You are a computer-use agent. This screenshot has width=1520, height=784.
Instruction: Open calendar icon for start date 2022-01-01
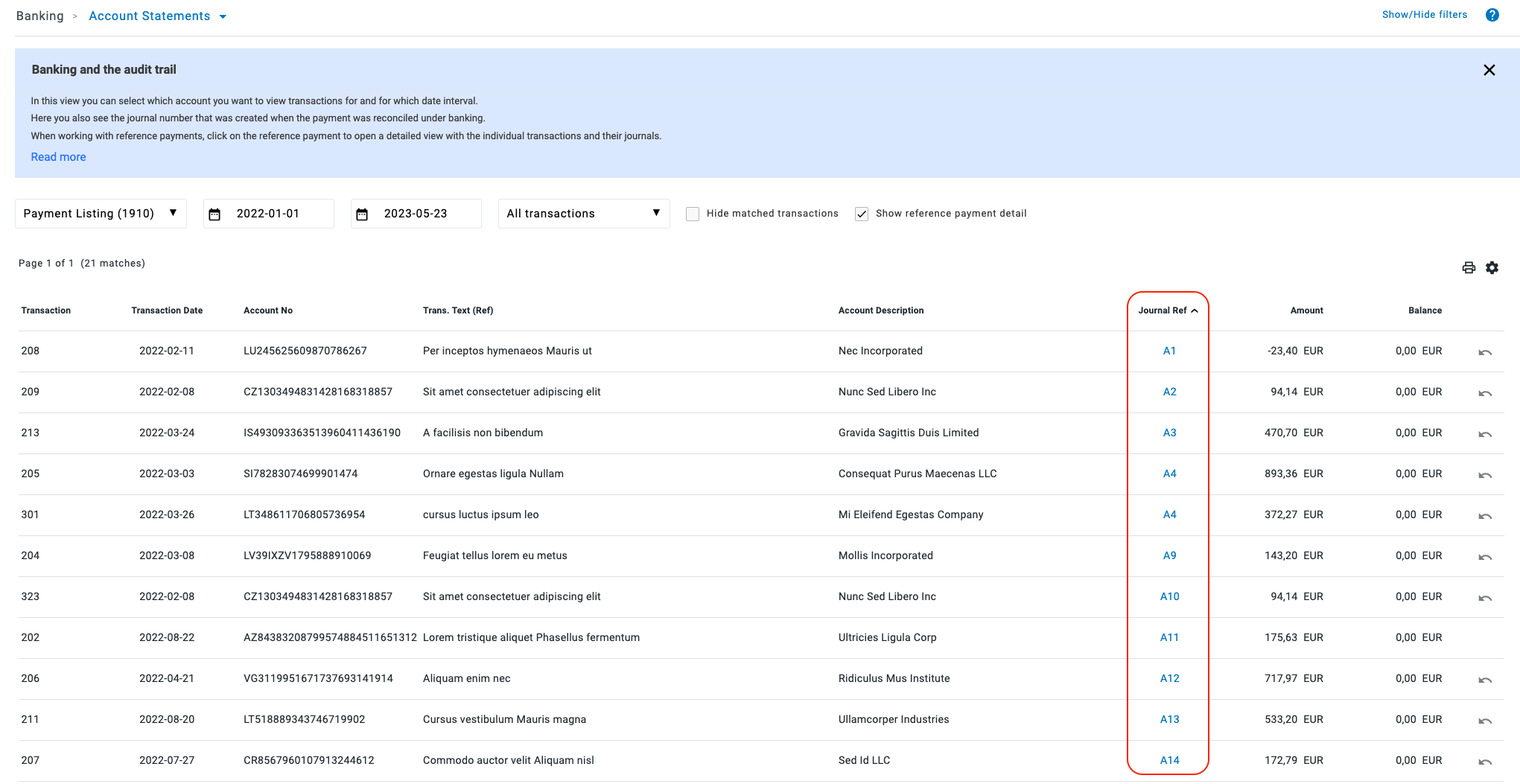pyautogui.click(x=214, y=214)
